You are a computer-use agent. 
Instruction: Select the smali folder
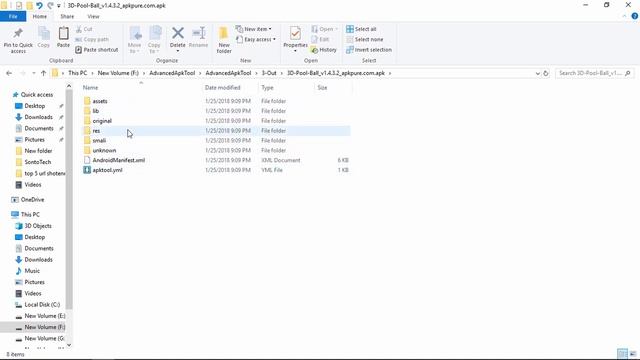click(x=99, y=140)
